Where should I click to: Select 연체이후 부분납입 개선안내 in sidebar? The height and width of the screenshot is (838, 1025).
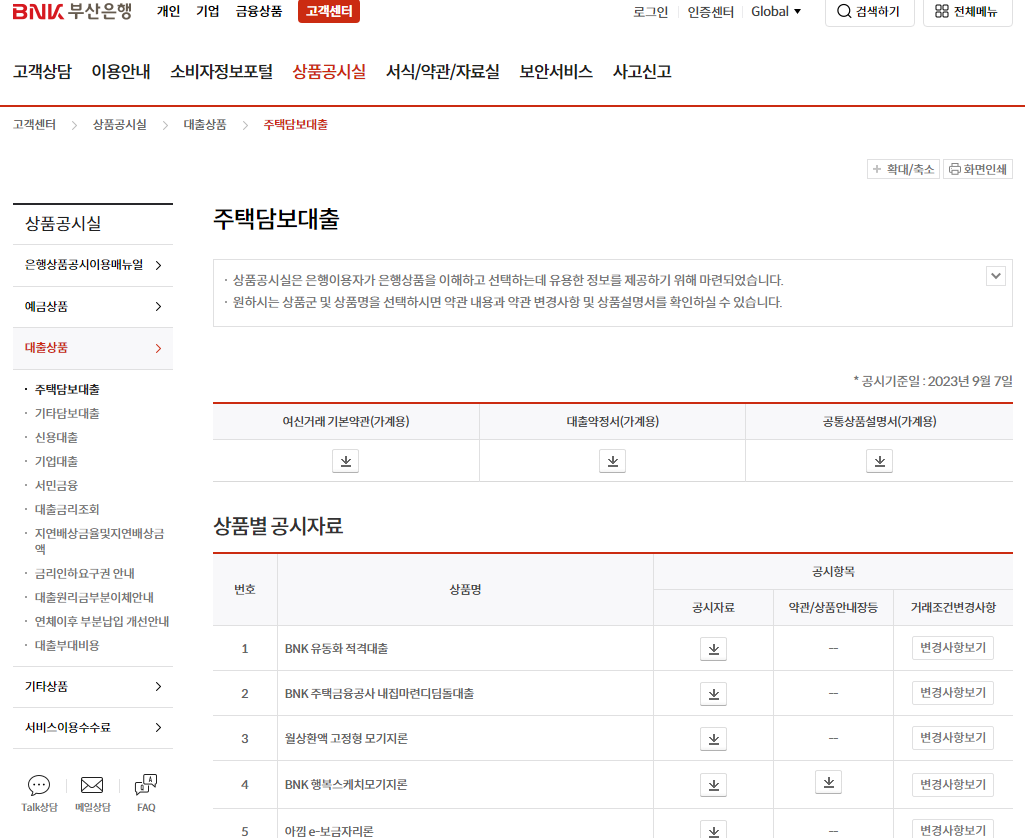pyautogui.click(x=102, y=621)
